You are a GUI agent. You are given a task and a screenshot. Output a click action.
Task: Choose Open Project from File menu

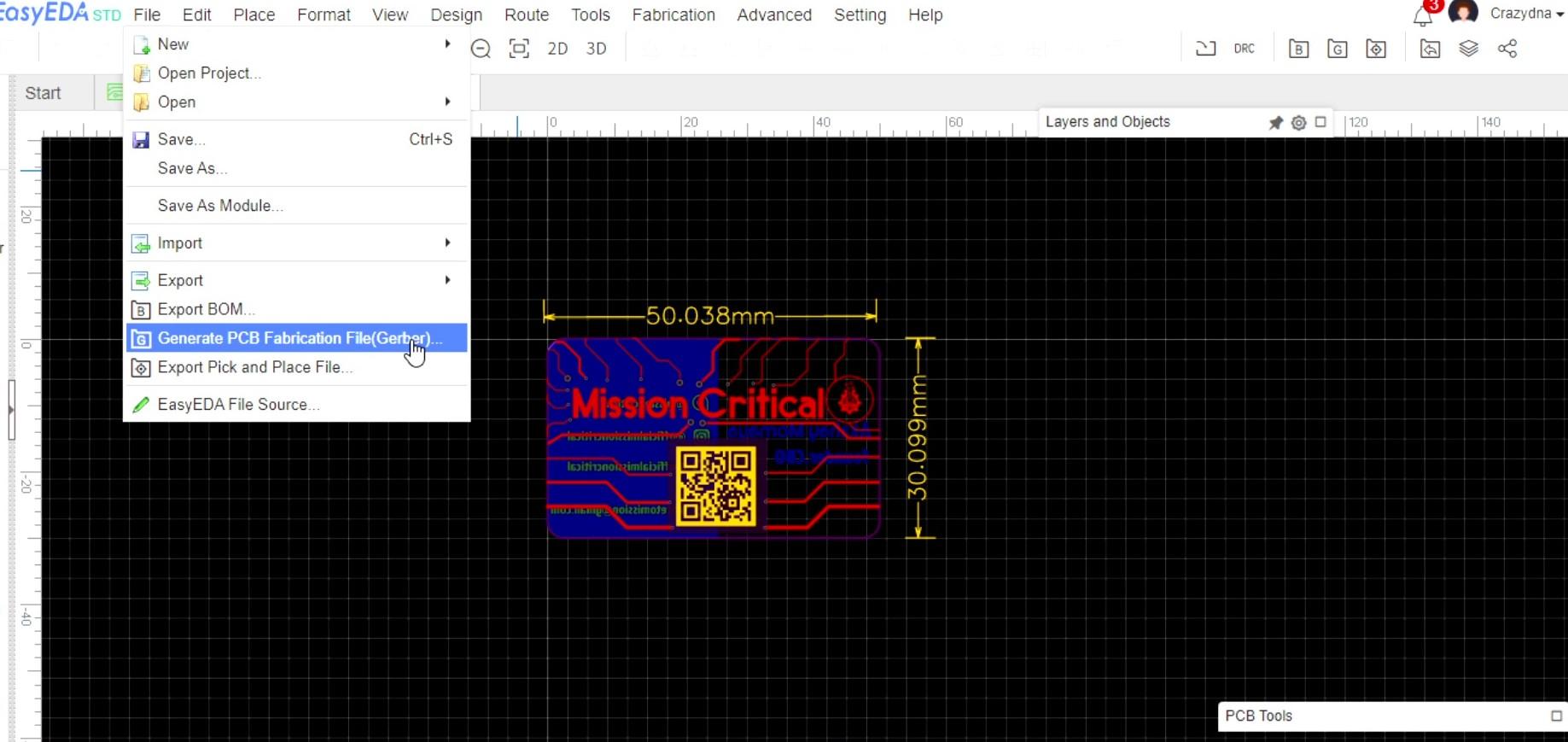[x=297, y=73]
